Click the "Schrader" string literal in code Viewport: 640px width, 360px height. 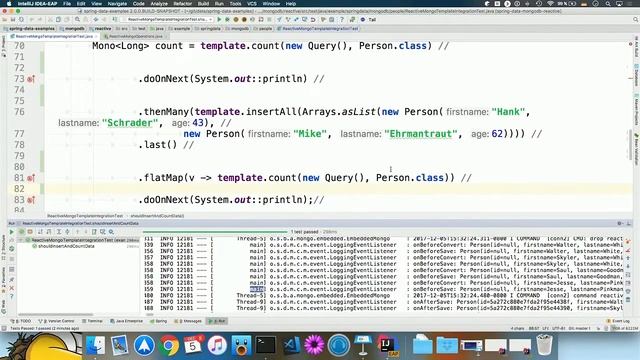(130, 123)
